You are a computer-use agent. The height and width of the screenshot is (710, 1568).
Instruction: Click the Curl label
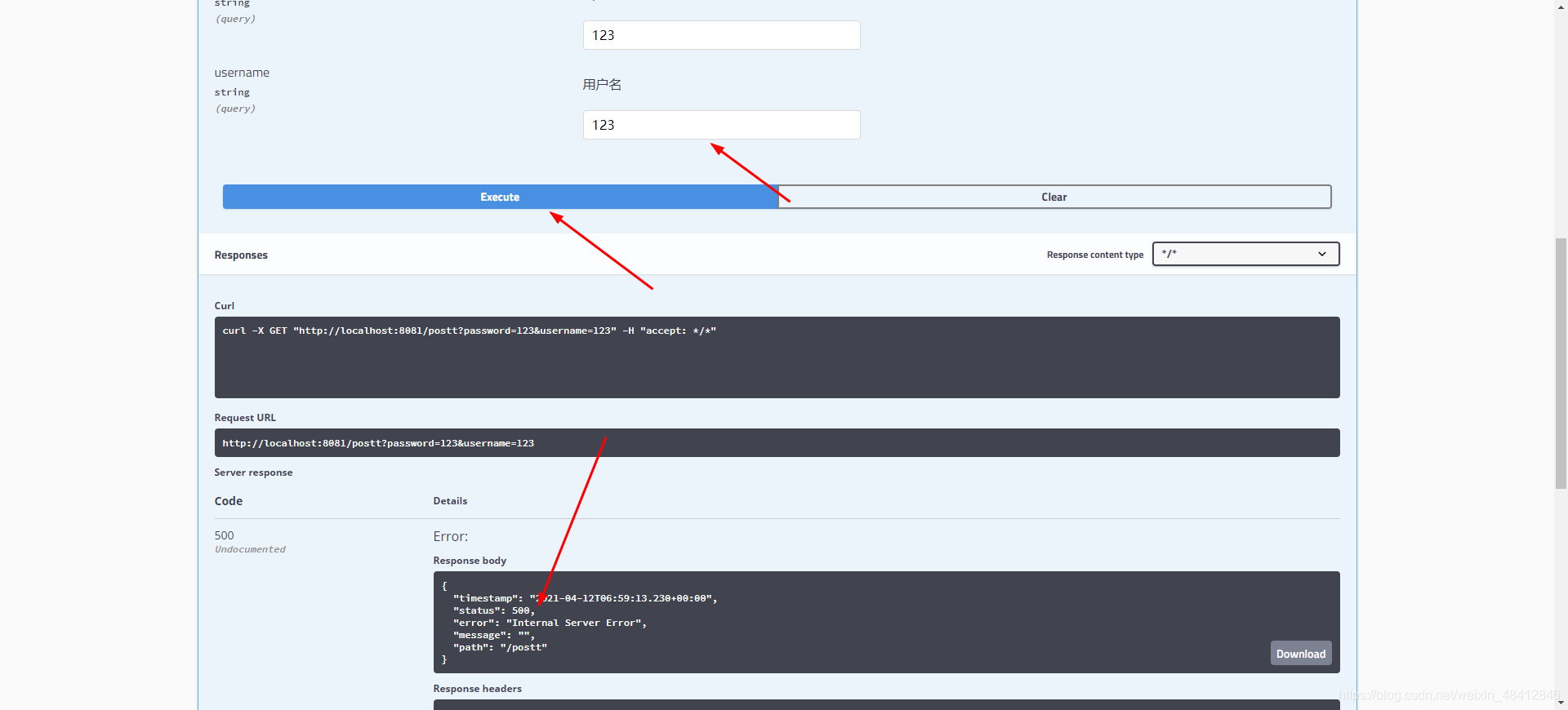[225, 306]
